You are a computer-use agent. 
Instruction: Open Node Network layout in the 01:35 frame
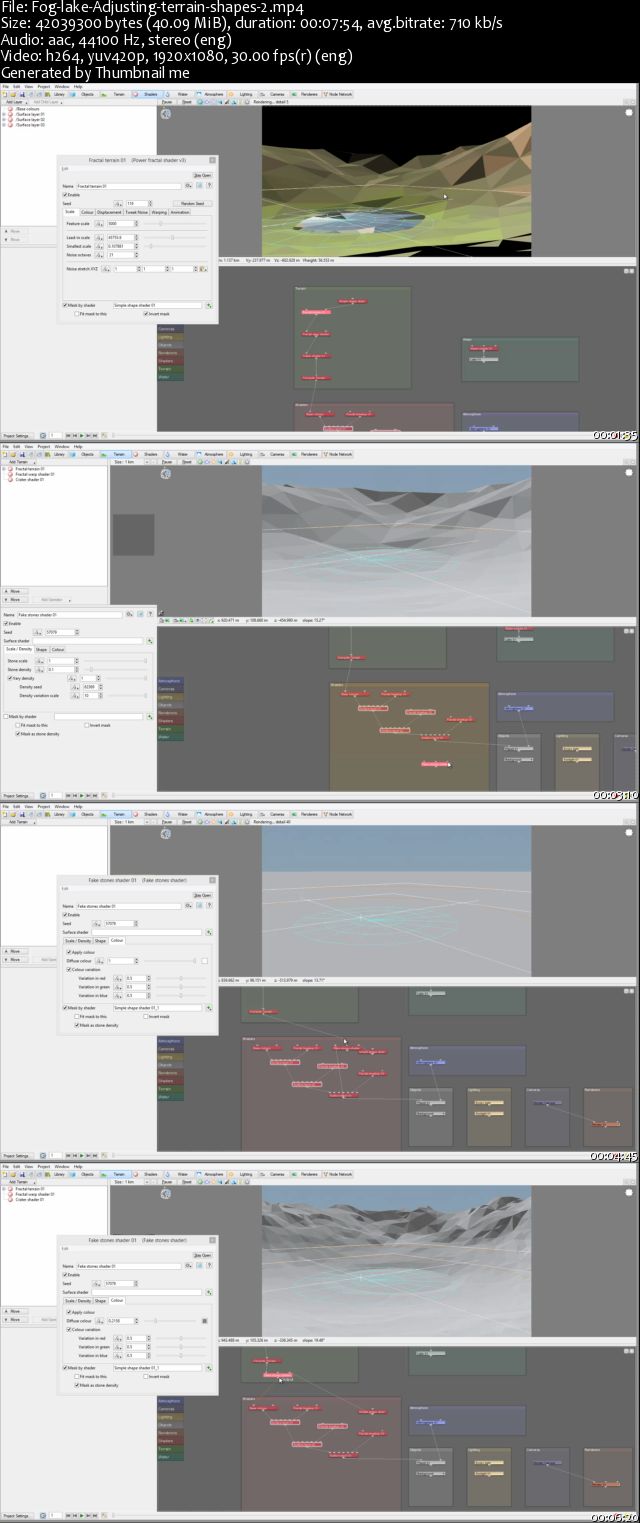point(337,94)
